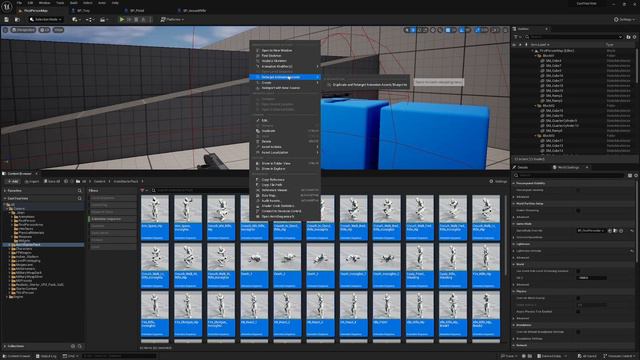Screen dimensions: 640x360
Task: Click the Save current level icon
Action: (x=7, y=20)
